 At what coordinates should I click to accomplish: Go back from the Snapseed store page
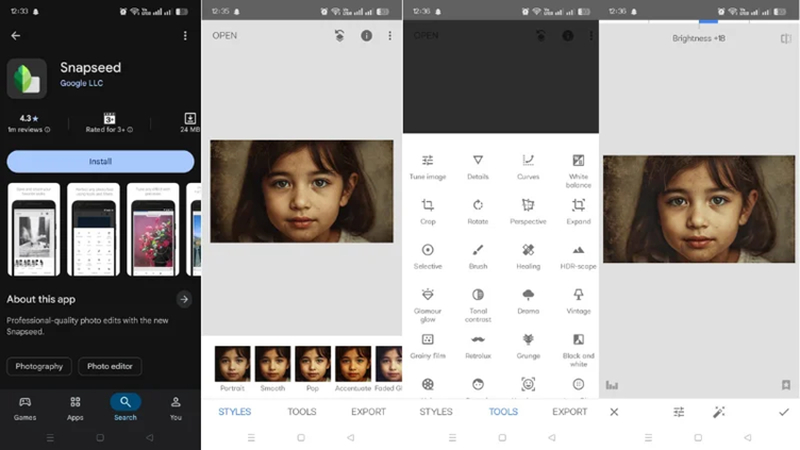click(x=16, y=36)
